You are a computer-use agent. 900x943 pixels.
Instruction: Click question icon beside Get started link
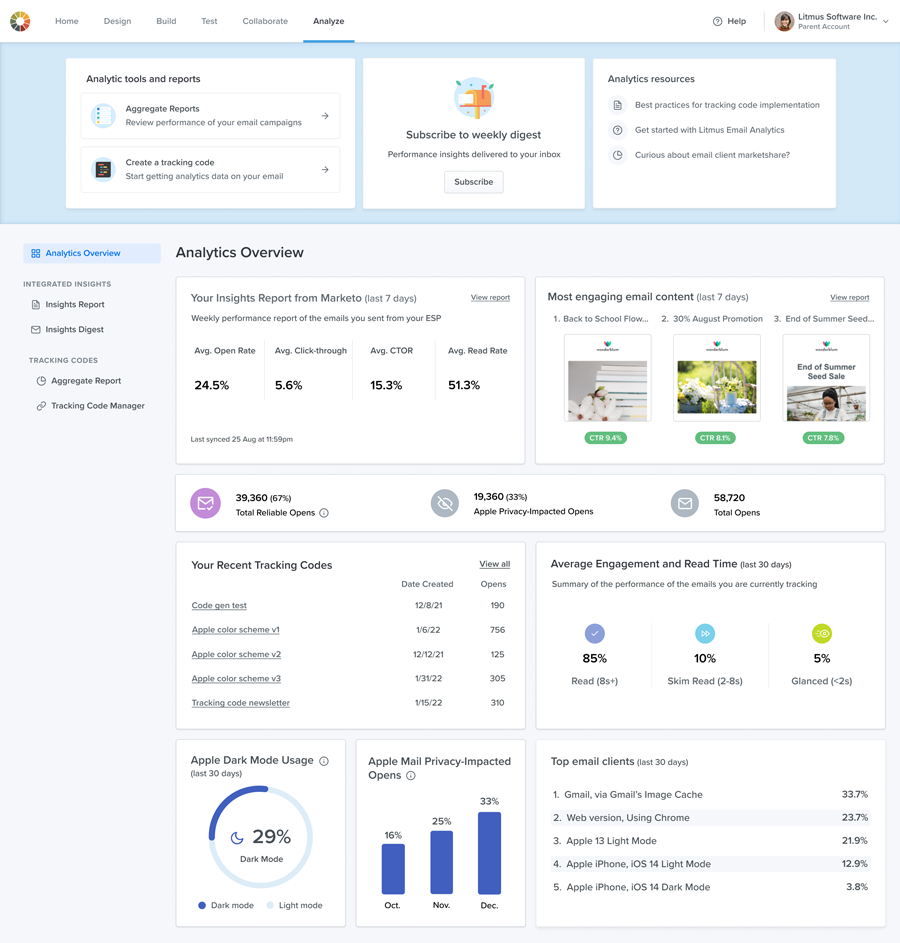(617, 130)
